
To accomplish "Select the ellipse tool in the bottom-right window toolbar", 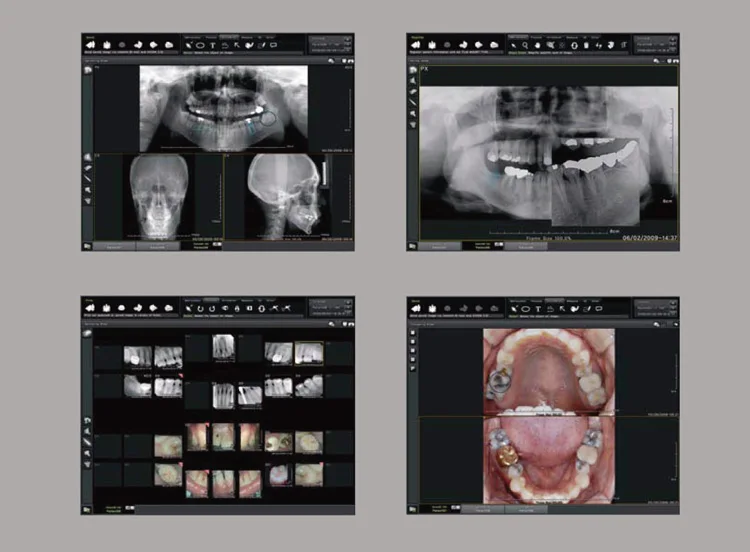I will click(x=526, y=309).
